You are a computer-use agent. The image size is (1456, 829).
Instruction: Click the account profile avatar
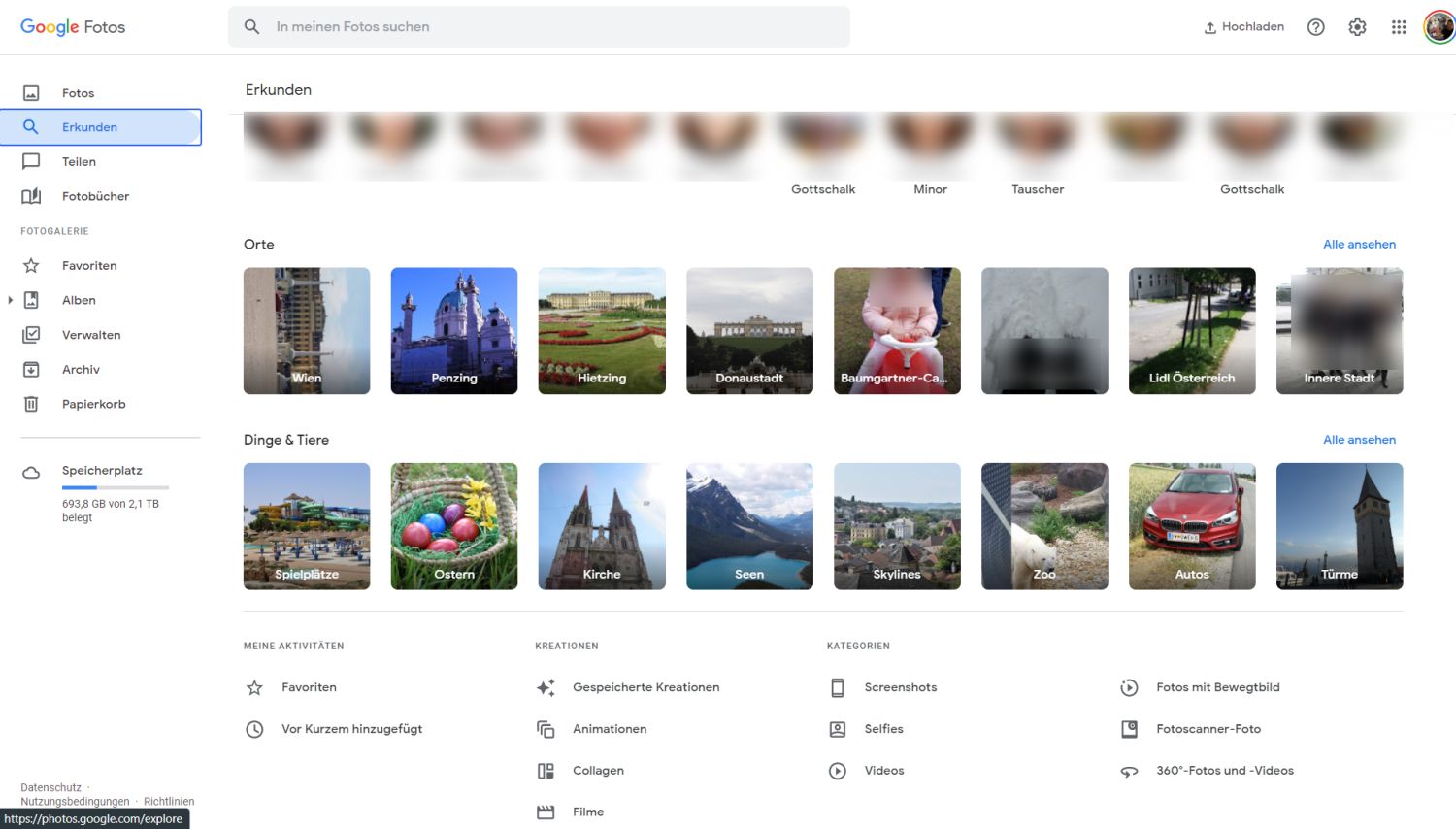click(x=1439, y=27)
